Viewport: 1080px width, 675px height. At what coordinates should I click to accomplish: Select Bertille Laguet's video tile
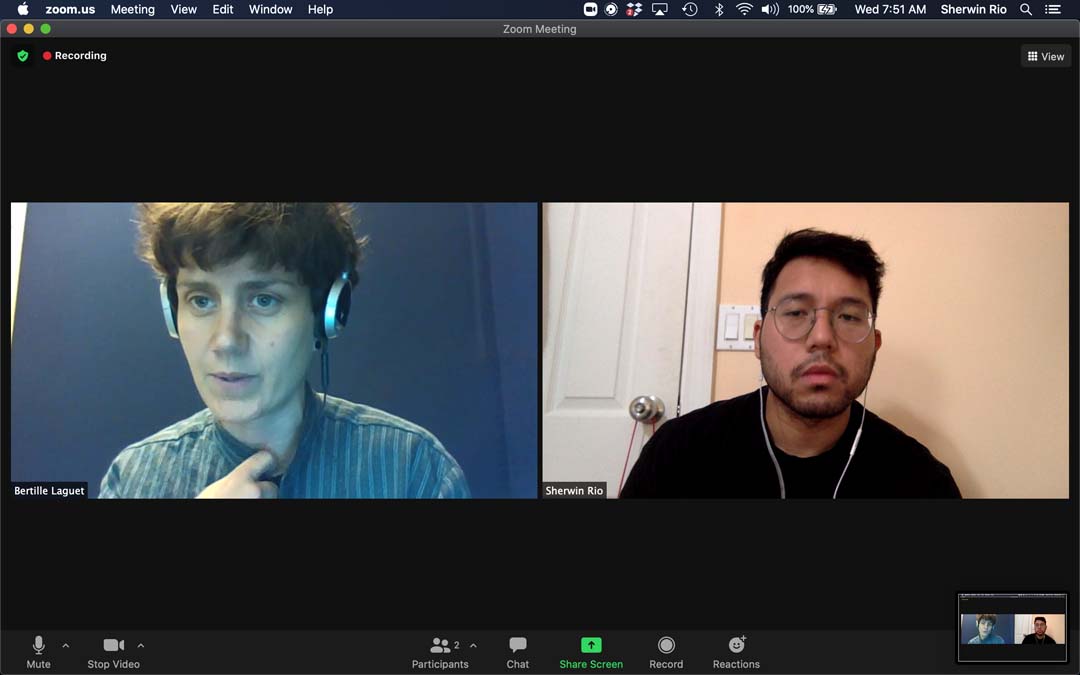point(274,350)
